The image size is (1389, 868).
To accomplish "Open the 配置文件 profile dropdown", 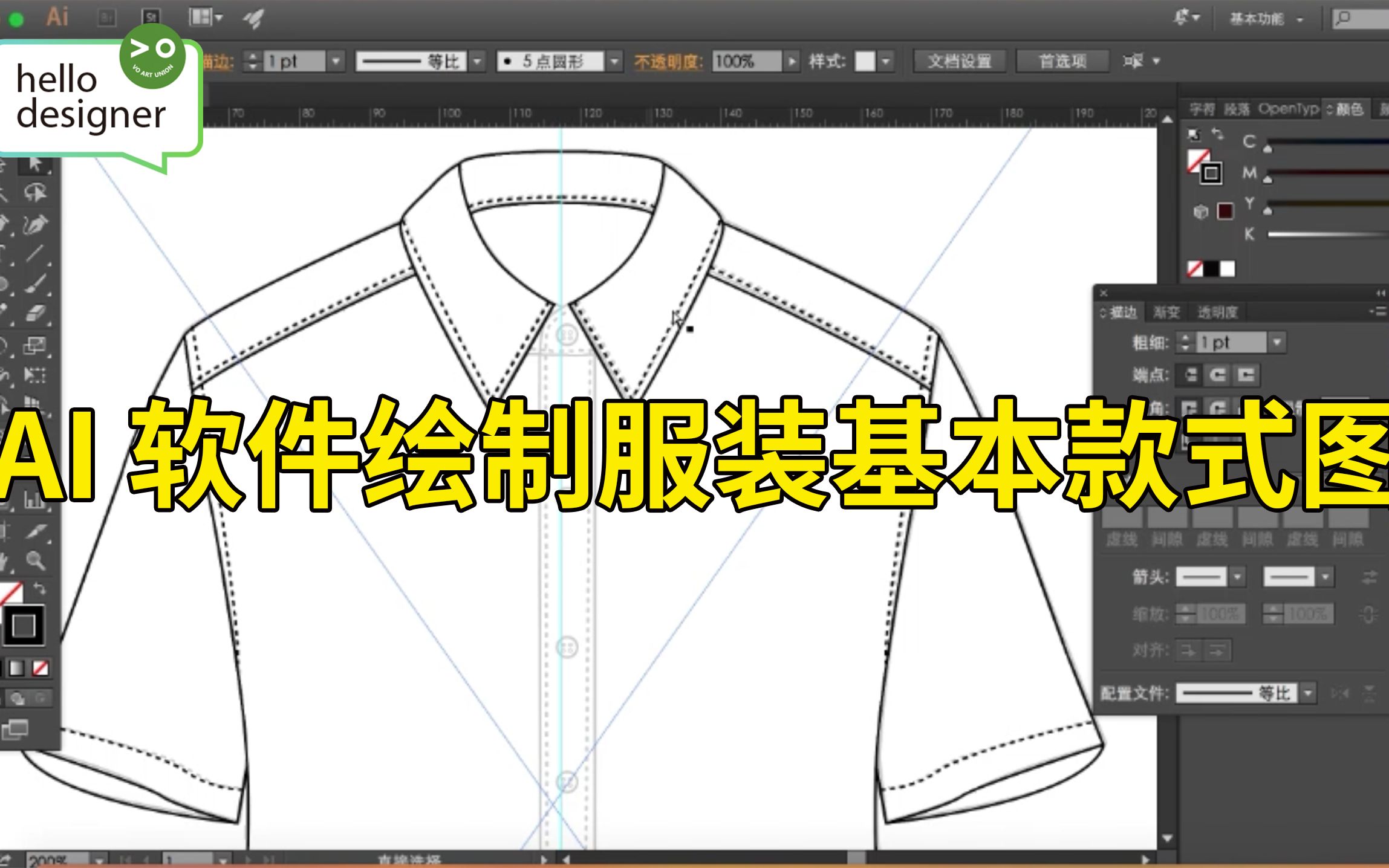I will [x=1308, y=693].
